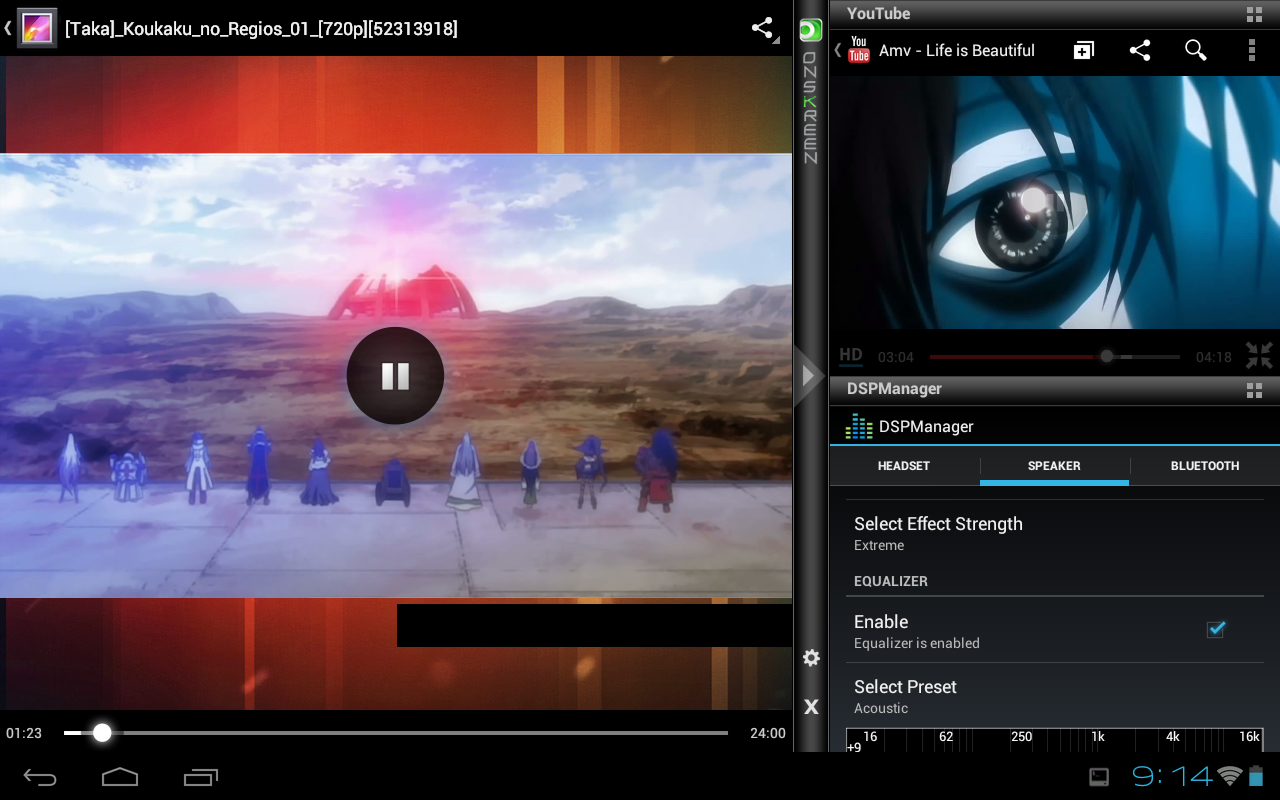This screenshot has height=800, width=1280.
Task: Tap the DSPManager panel header title
Action: tap(895, 389)
